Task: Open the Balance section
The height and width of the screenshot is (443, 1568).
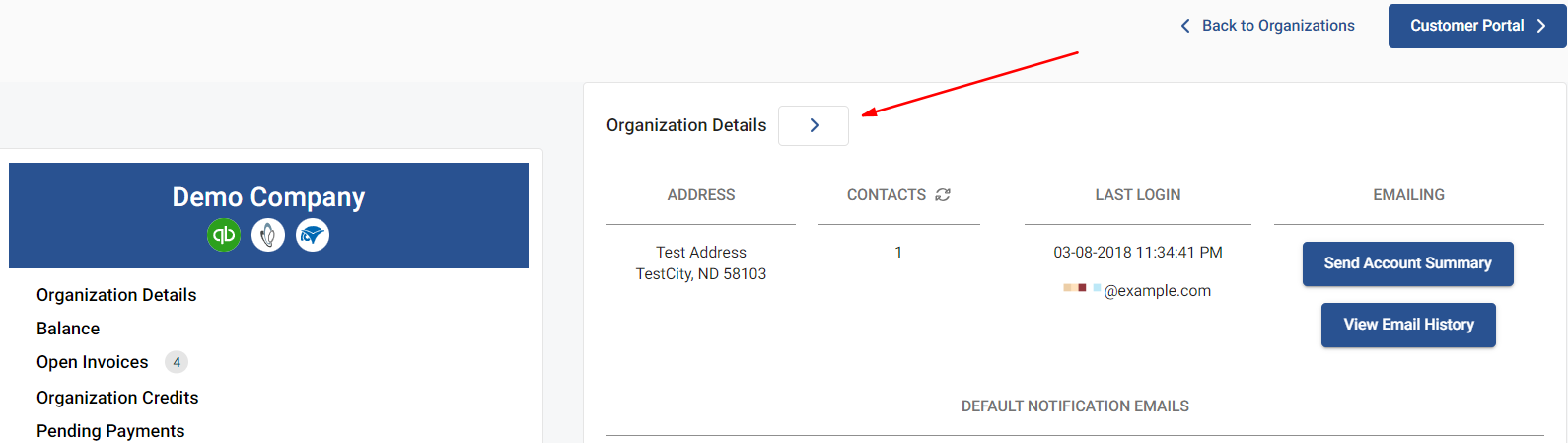Action: tap(68, 329)
